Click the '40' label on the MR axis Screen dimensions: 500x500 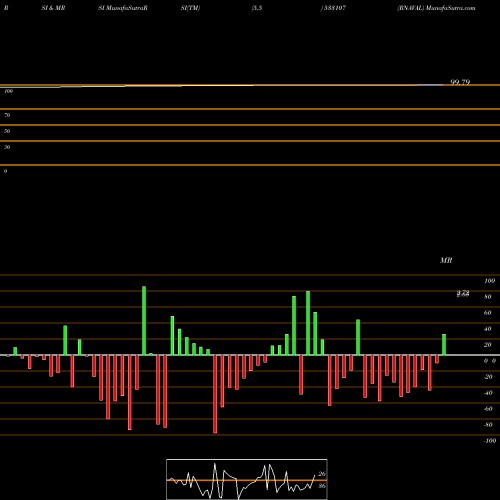pos(488,329)
